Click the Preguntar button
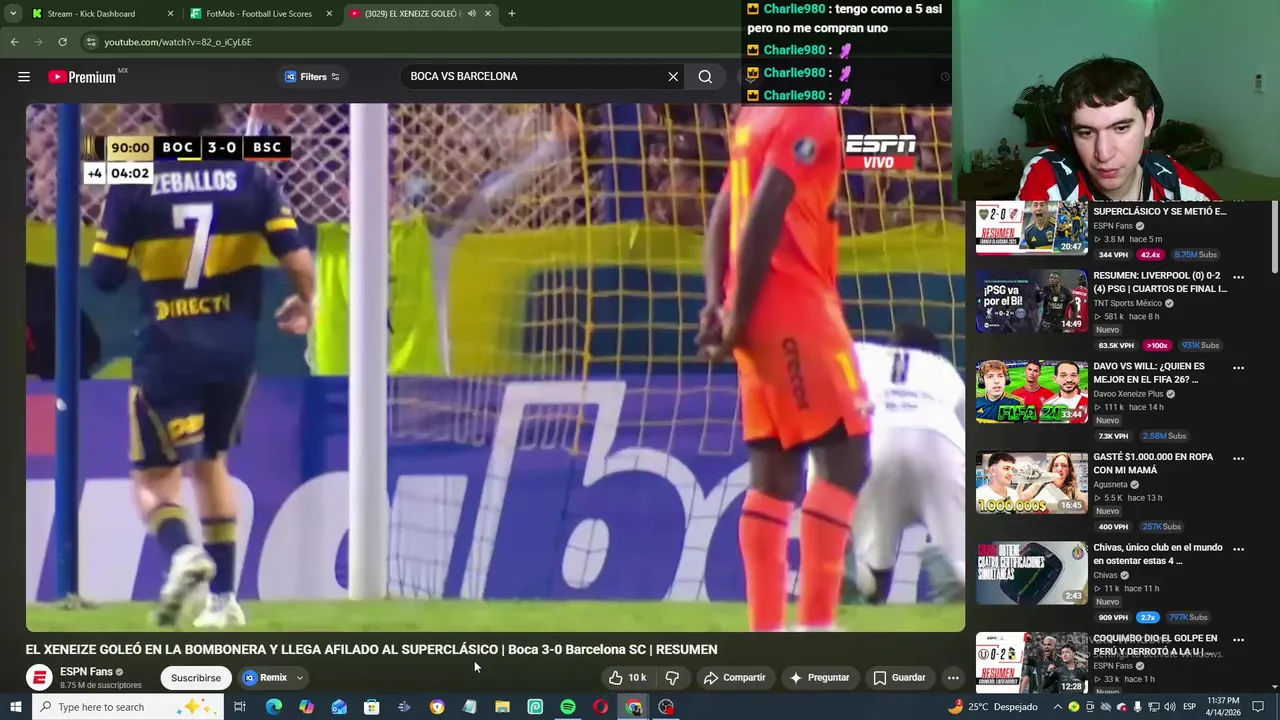1280x720 pixels. tap(819, 678)
